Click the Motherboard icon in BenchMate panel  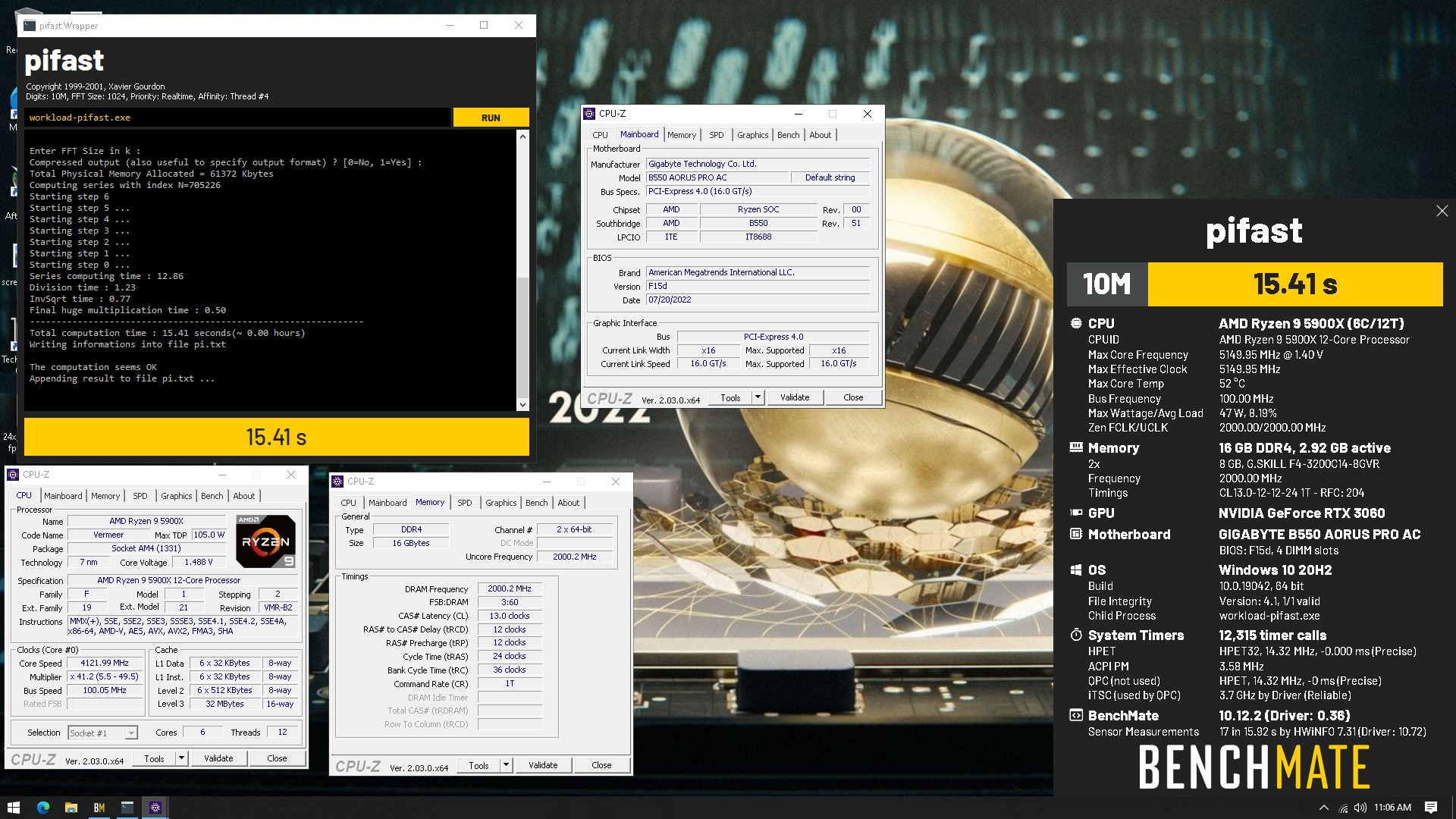pos(1075,534)
